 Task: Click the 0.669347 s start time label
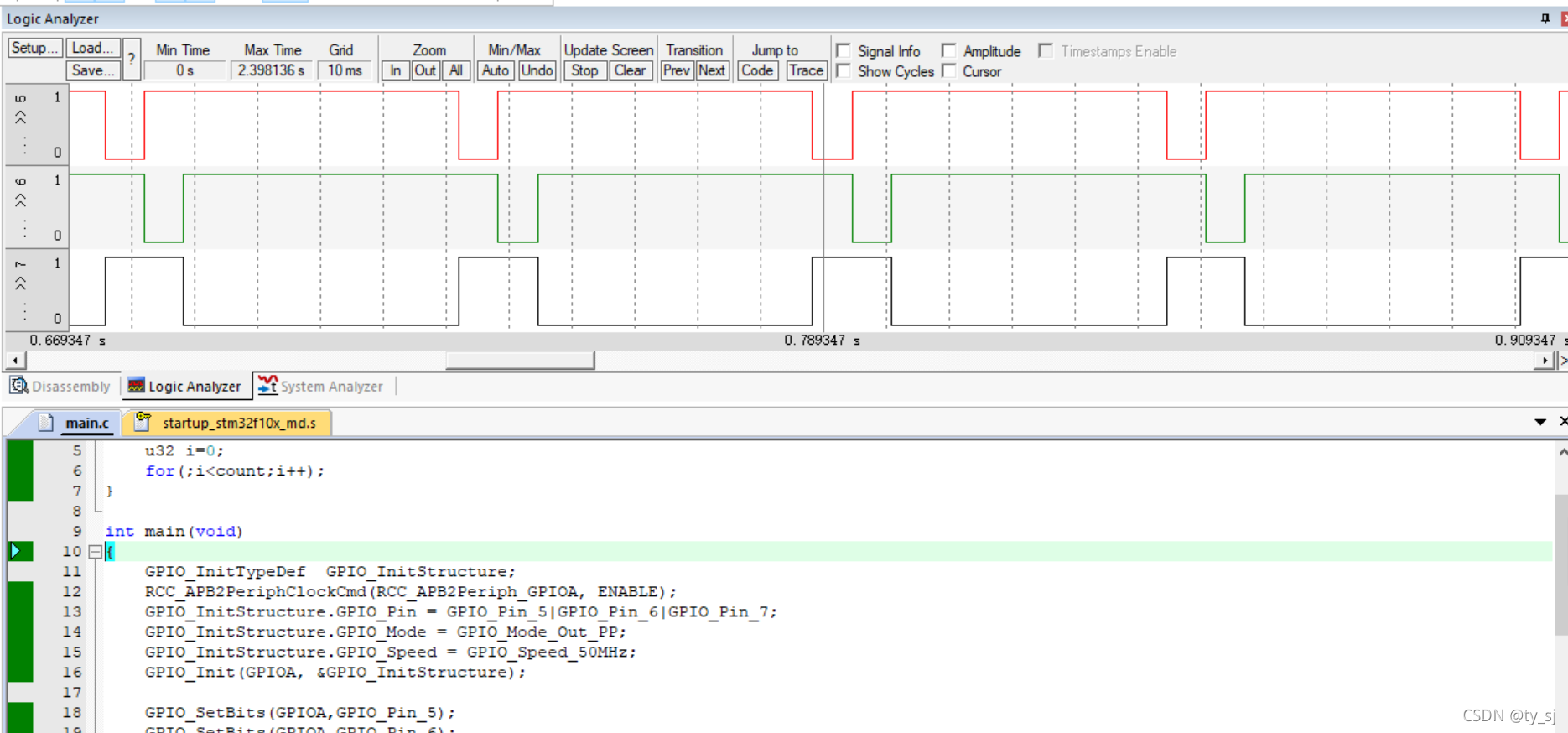(x=67, y=341)
